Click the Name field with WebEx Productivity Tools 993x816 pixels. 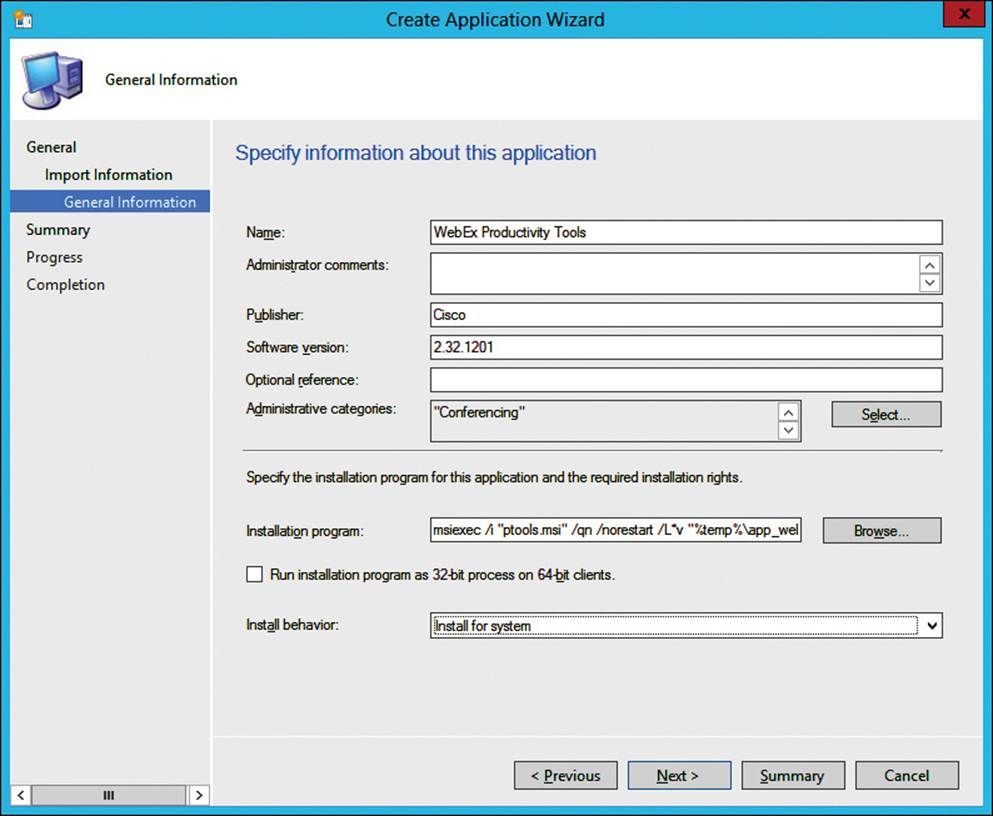686,232
